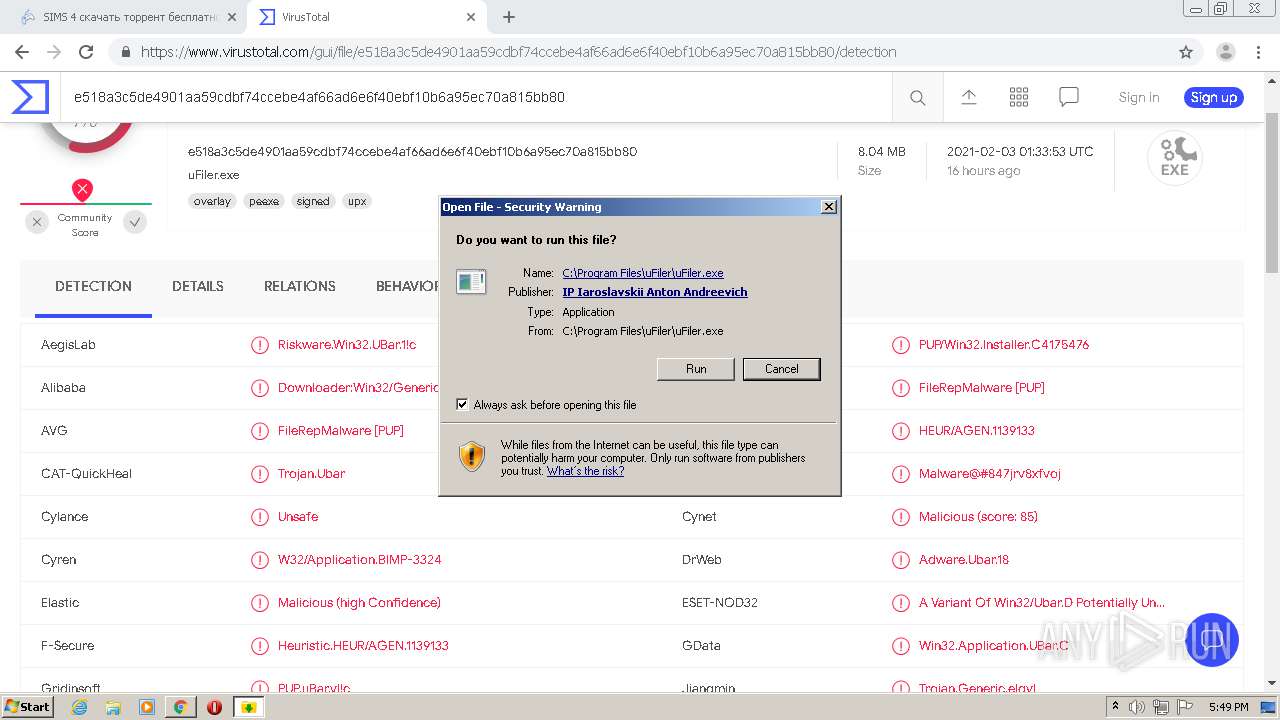This screenshot has width=1280, height=720.
Task: Click the PUP/Win32.Installer.C4175476 result
Action: coord(1004,345)
